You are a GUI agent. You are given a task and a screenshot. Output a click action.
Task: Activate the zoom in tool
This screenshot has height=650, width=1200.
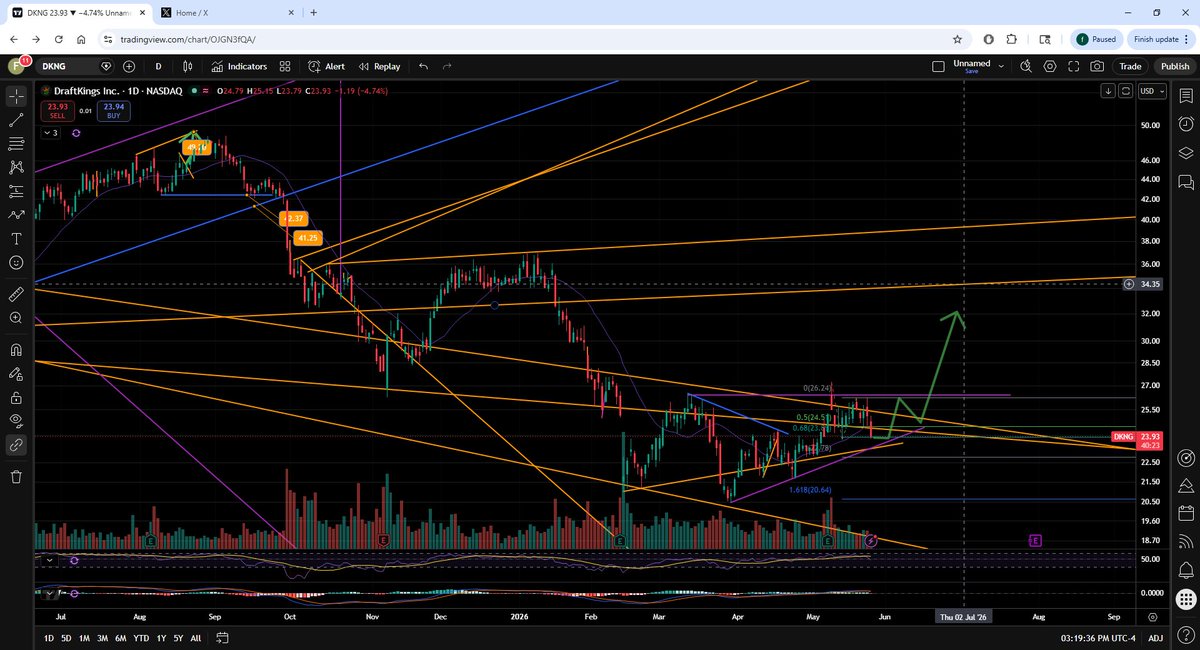[16, 318]
